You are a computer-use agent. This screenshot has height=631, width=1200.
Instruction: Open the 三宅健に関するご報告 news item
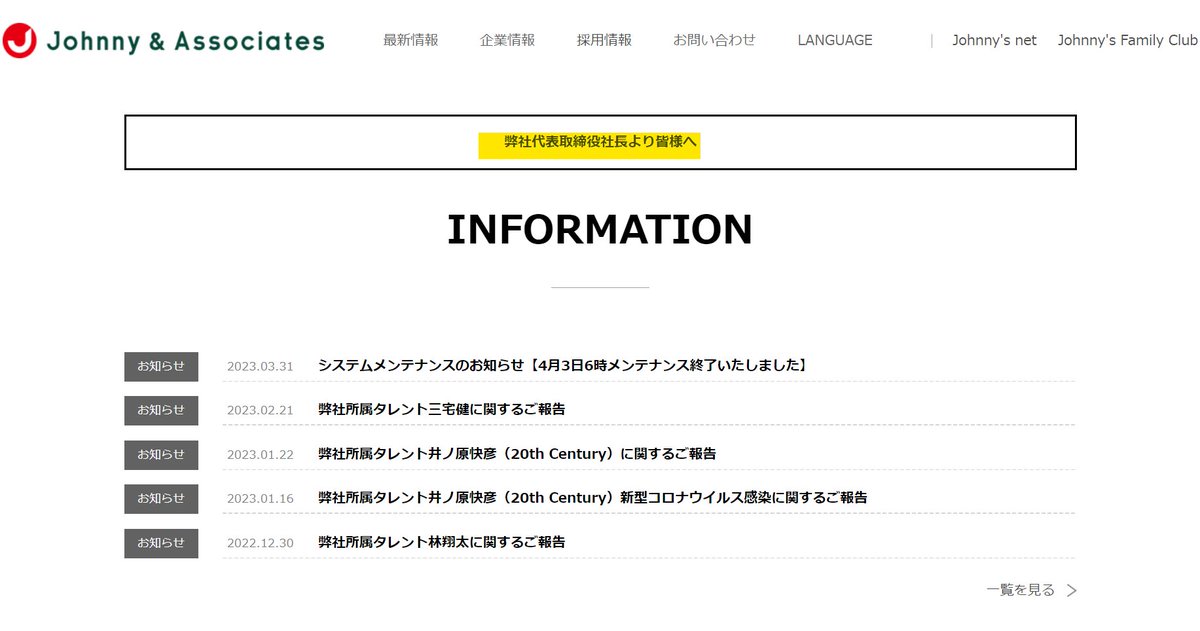tap(442, 409)
